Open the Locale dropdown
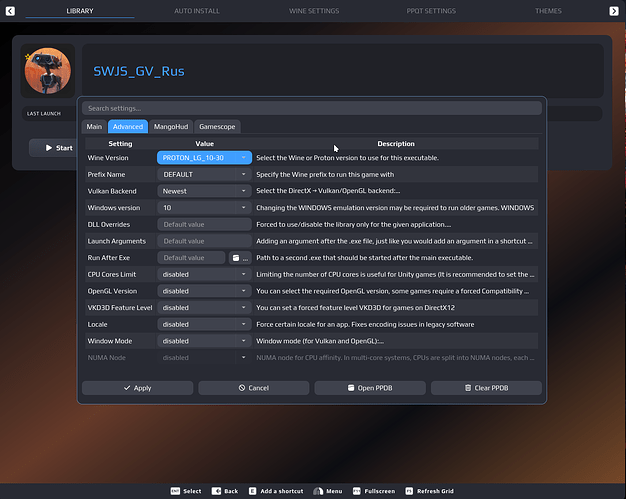 pyautogui.click(x=204, y=324)
